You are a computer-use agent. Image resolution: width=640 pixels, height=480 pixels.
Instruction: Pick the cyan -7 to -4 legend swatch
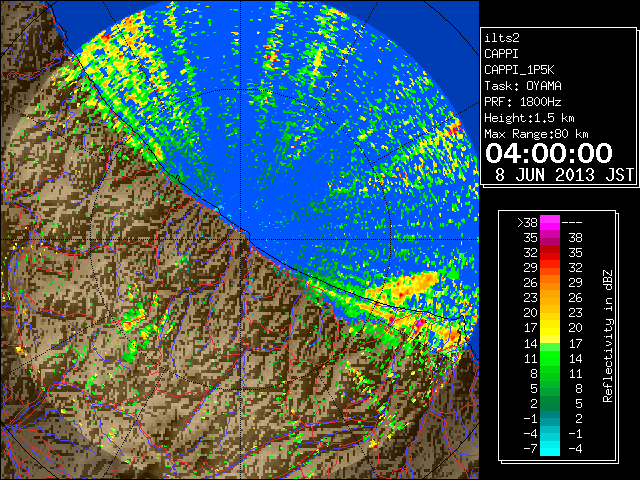550,448
